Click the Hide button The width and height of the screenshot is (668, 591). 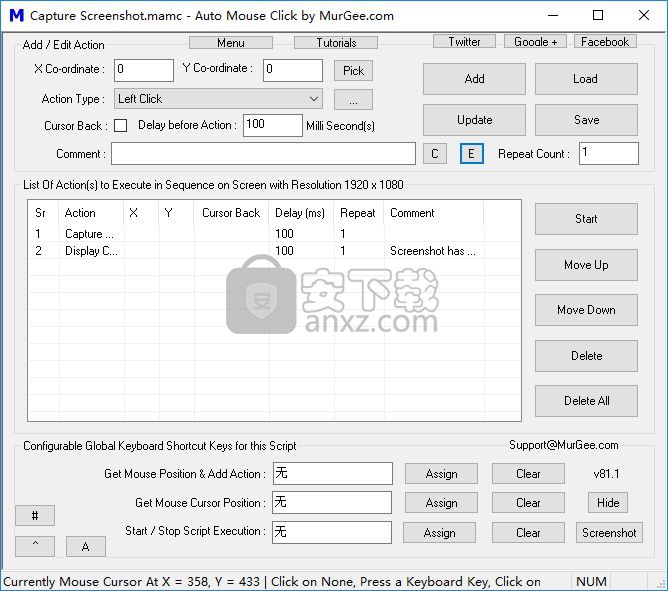[x=608, y=503]
